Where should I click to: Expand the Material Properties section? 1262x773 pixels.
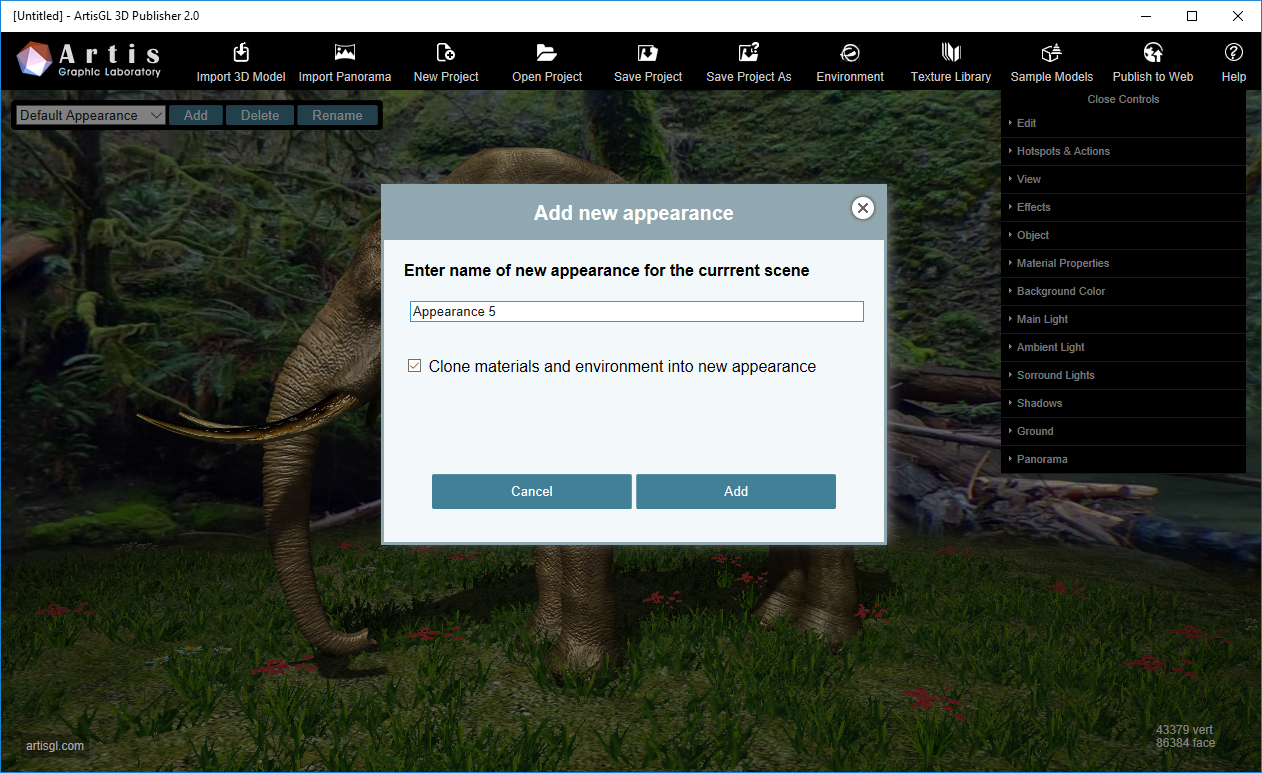(x=1123, y=263)
